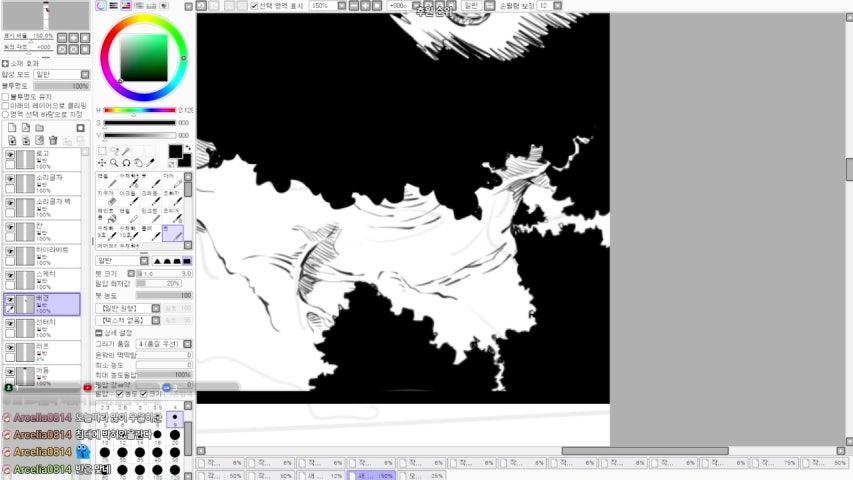Switch to the document tab showing 75%
This screenshot has height=480, width=853.
[776, 463]
